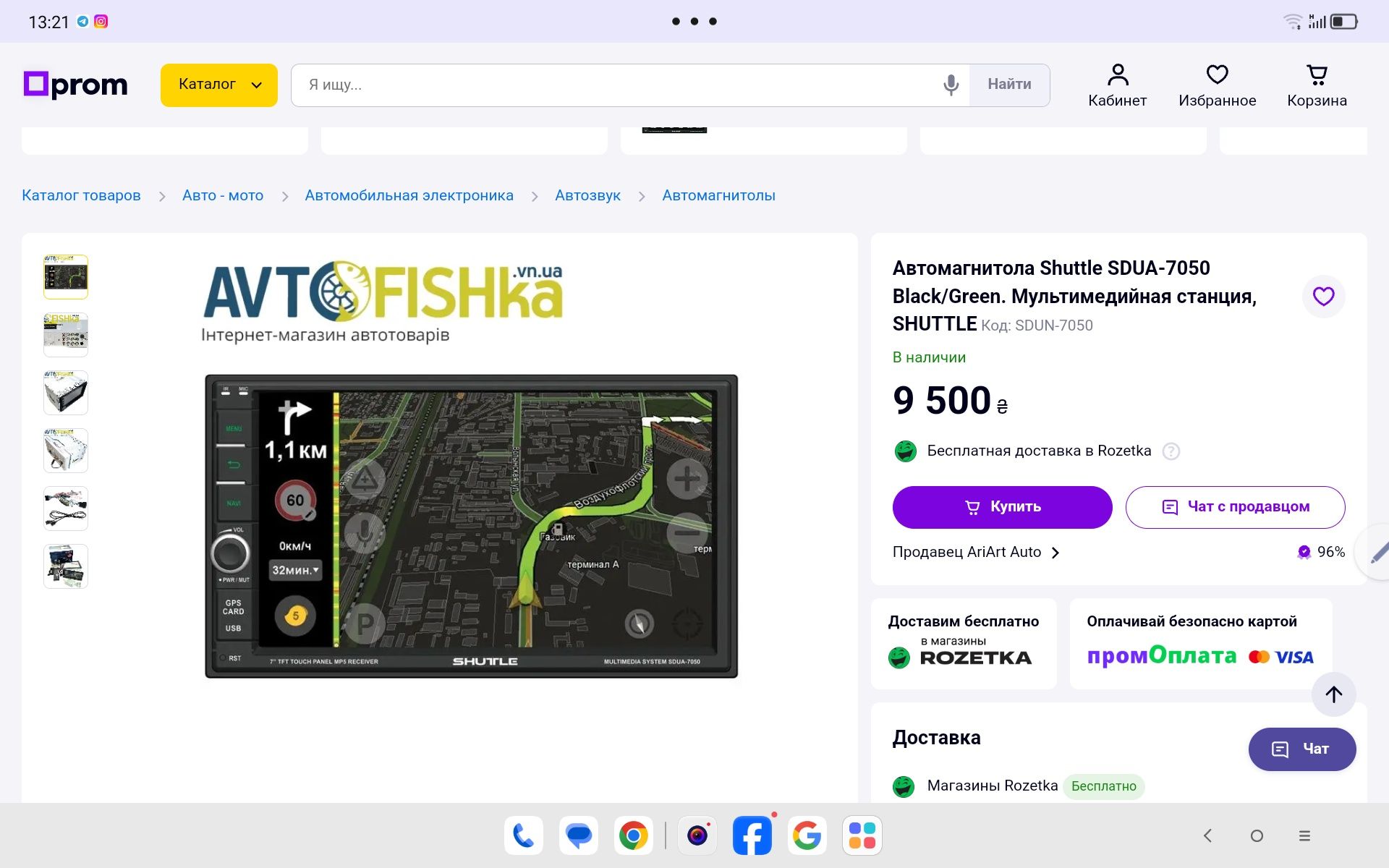Select fourth thumbnail showing unit side view
This screenshot has width=1389, height=868.
coord(66,451)
